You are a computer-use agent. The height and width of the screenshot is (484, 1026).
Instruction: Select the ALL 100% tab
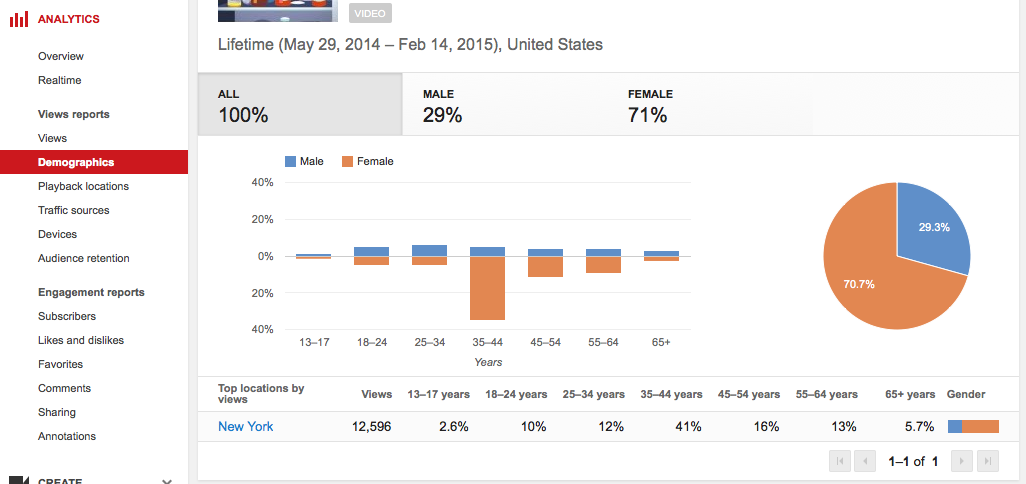click(x=300, y=105)
